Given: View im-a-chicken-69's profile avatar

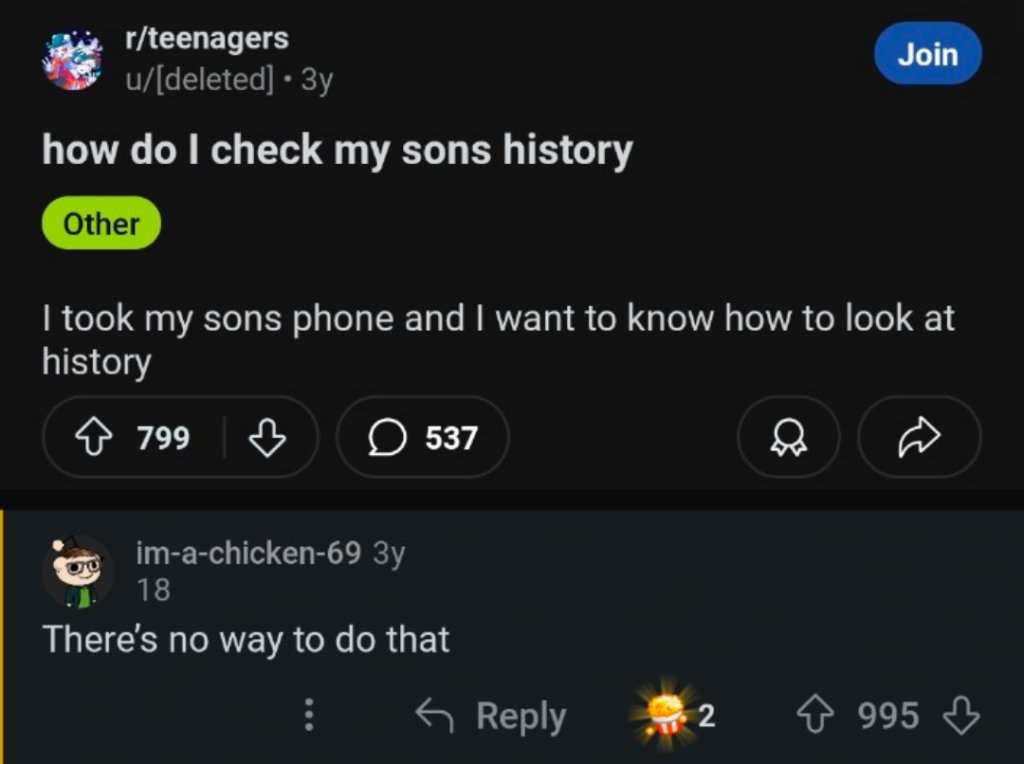Looking at the screenshot, I should (x=77, y=572).
